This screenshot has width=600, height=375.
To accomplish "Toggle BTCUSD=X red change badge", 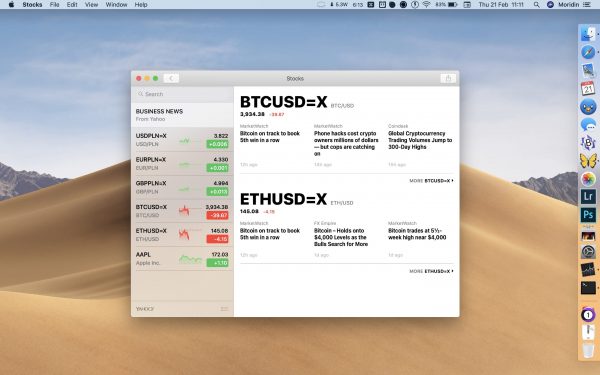I will (x=217, y=215).
